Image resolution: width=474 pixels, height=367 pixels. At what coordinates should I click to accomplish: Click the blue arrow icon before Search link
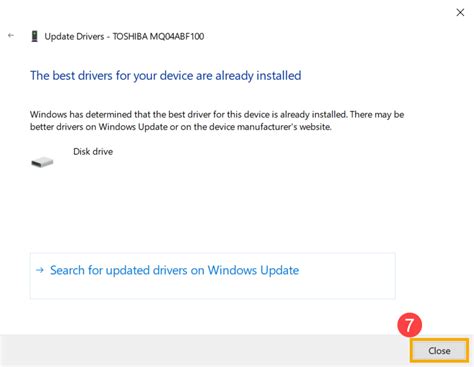[40, 270]
